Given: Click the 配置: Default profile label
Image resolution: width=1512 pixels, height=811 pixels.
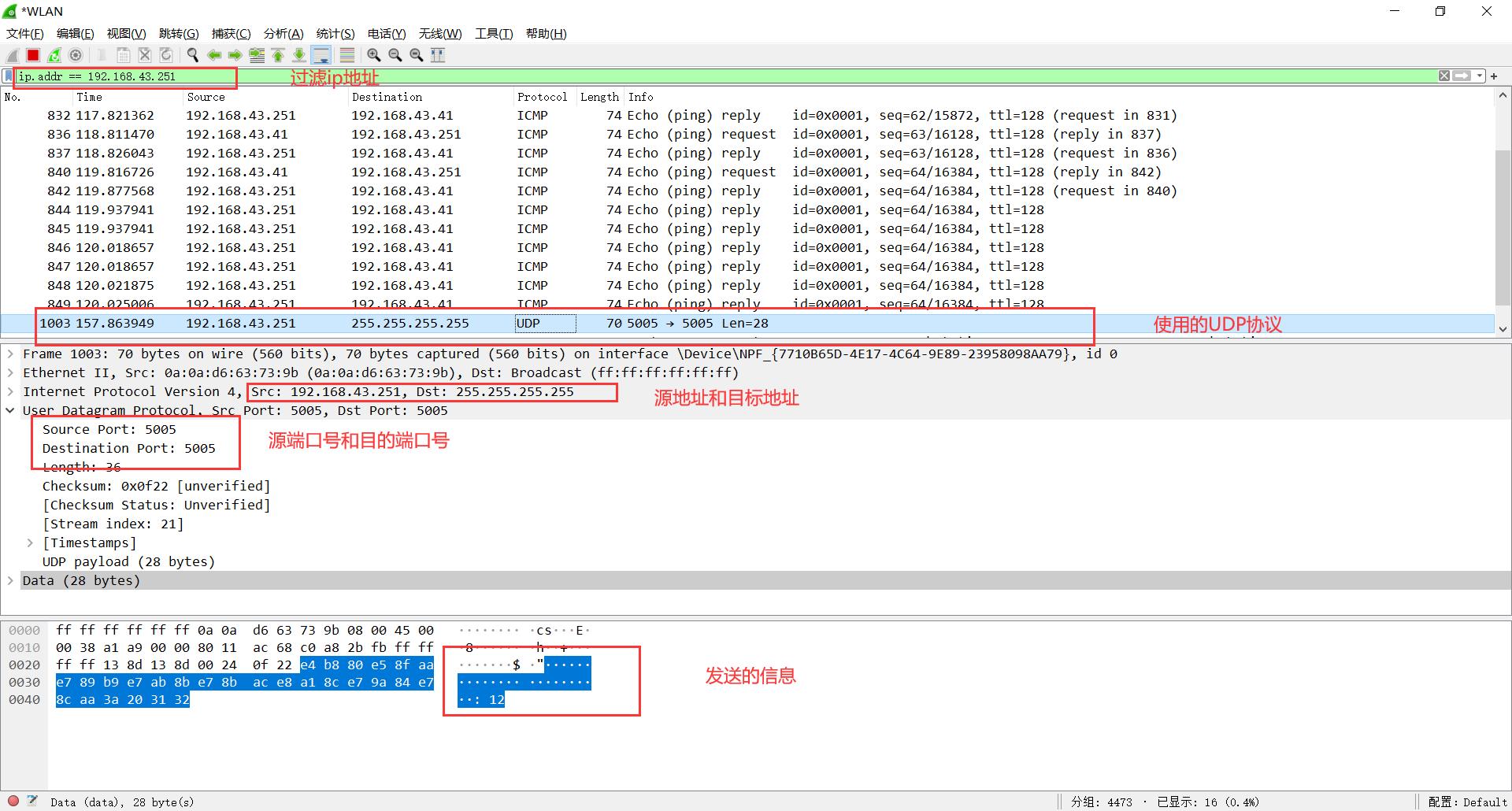Looking at the screenshot, I should [x=1468, y=802].
